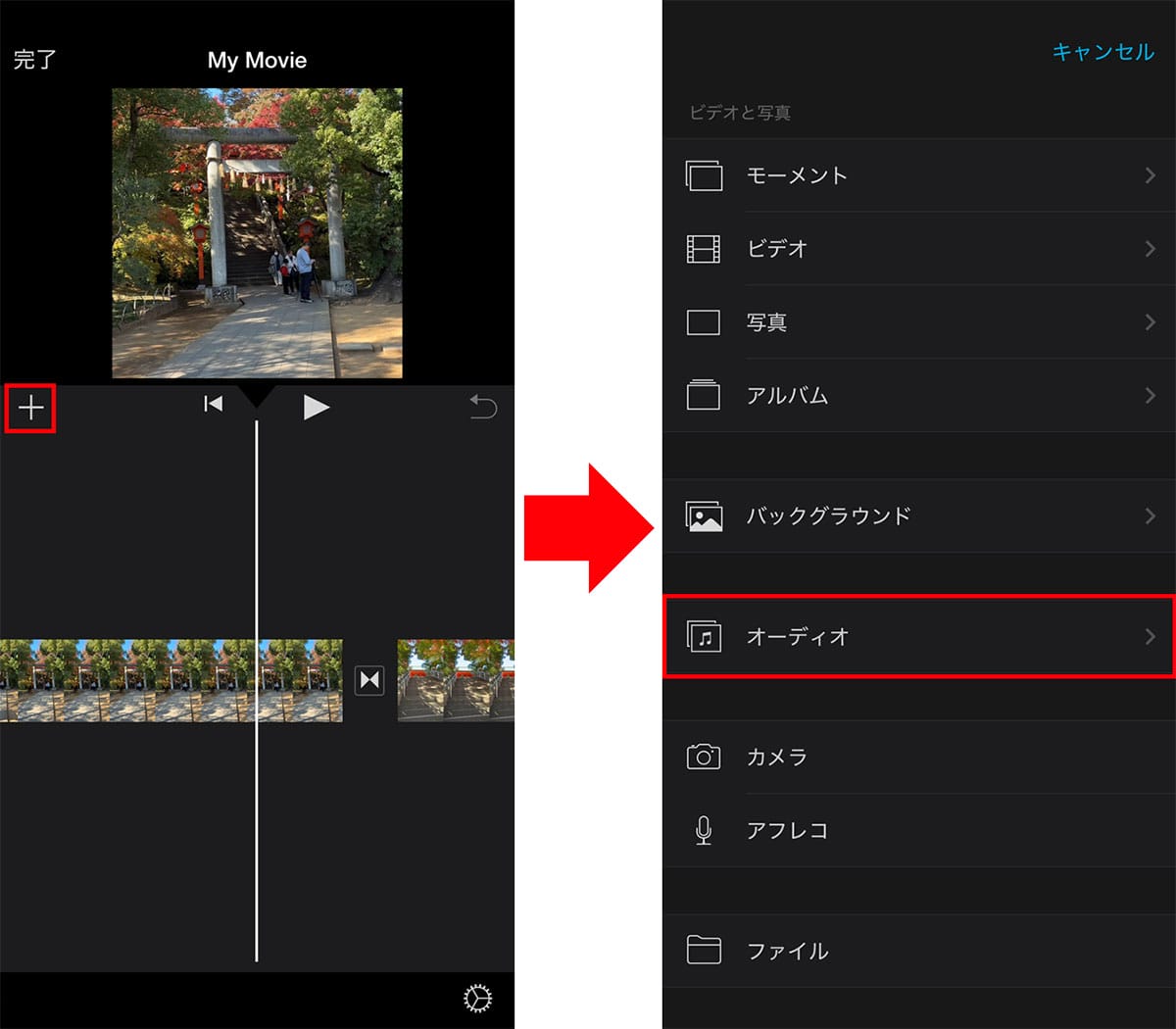Tap the + button to add media
Image resolution: width=1176 pixels, height=1029 pixels.
click(x=30, y=410)
